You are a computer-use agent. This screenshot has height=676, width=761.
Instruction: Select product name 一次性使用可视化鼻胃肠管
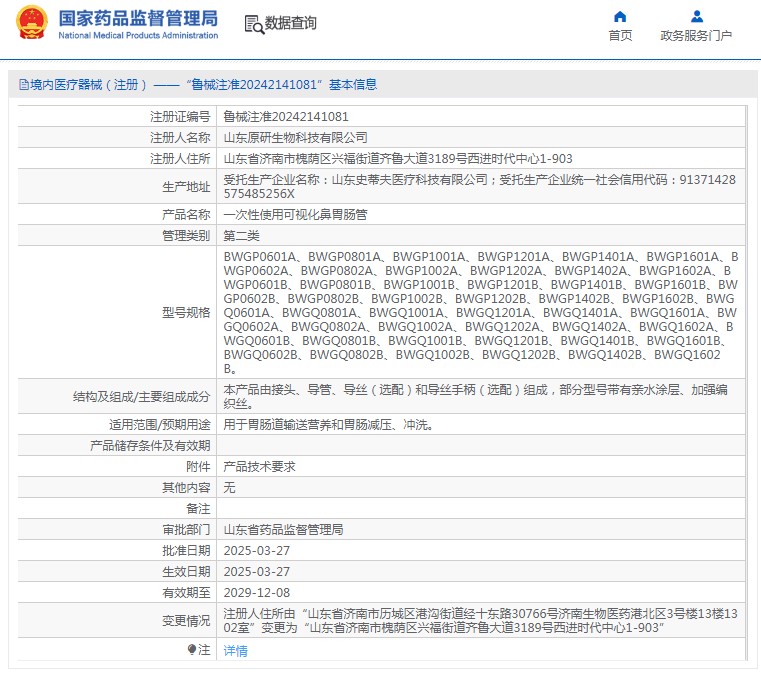[x=296, y=214]
